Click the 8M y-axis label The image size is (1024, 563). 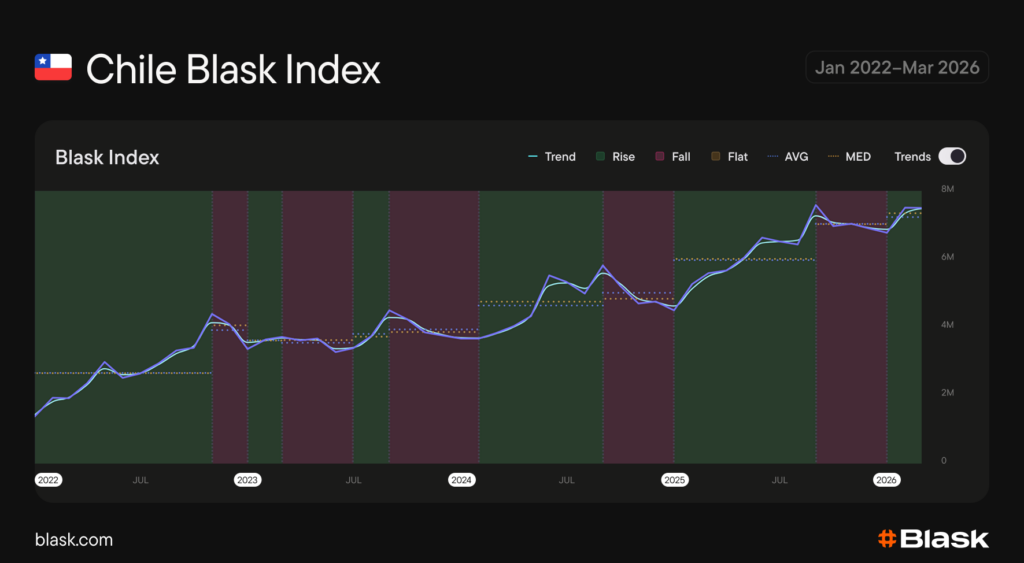[948, 189]
